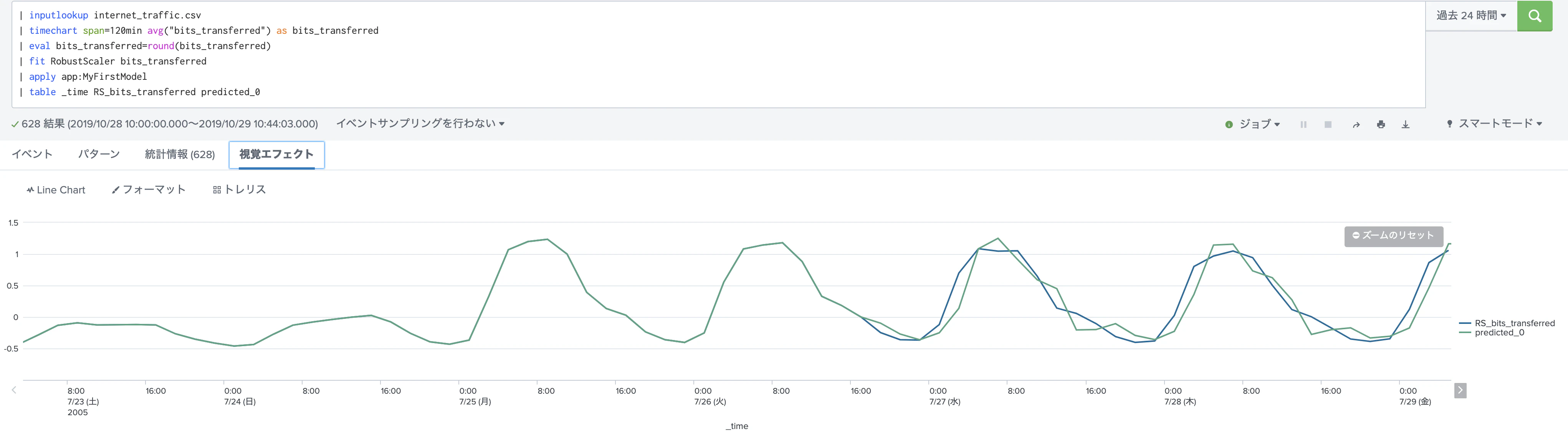Image resolution: width=1568 pixels, height=439 pixels.
Task: Stop the search job
Action: coord(1328,124)
